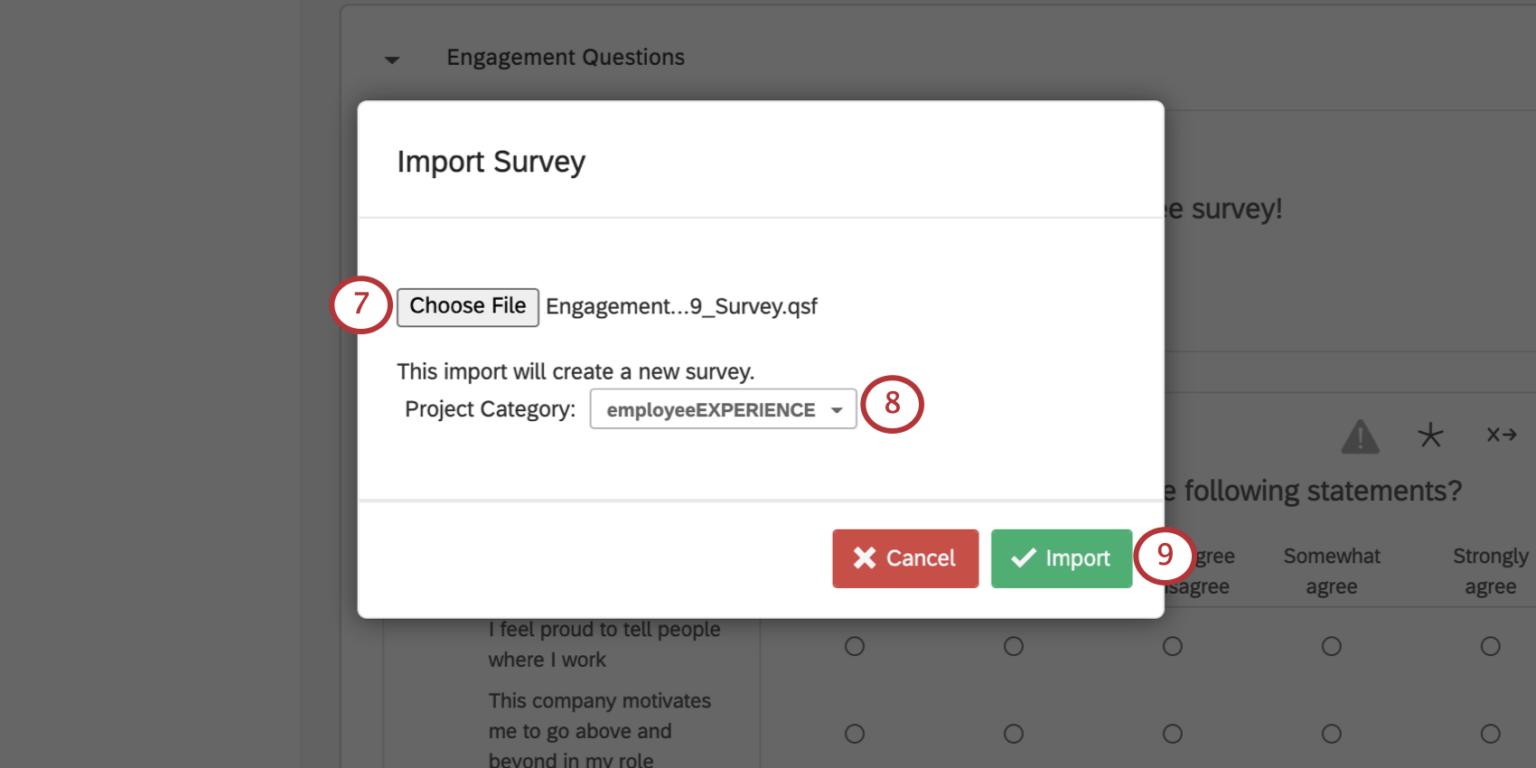Click the warning validation icon above the statements question
Viewport: 1536px width, 768px height.
point(1360,434)
